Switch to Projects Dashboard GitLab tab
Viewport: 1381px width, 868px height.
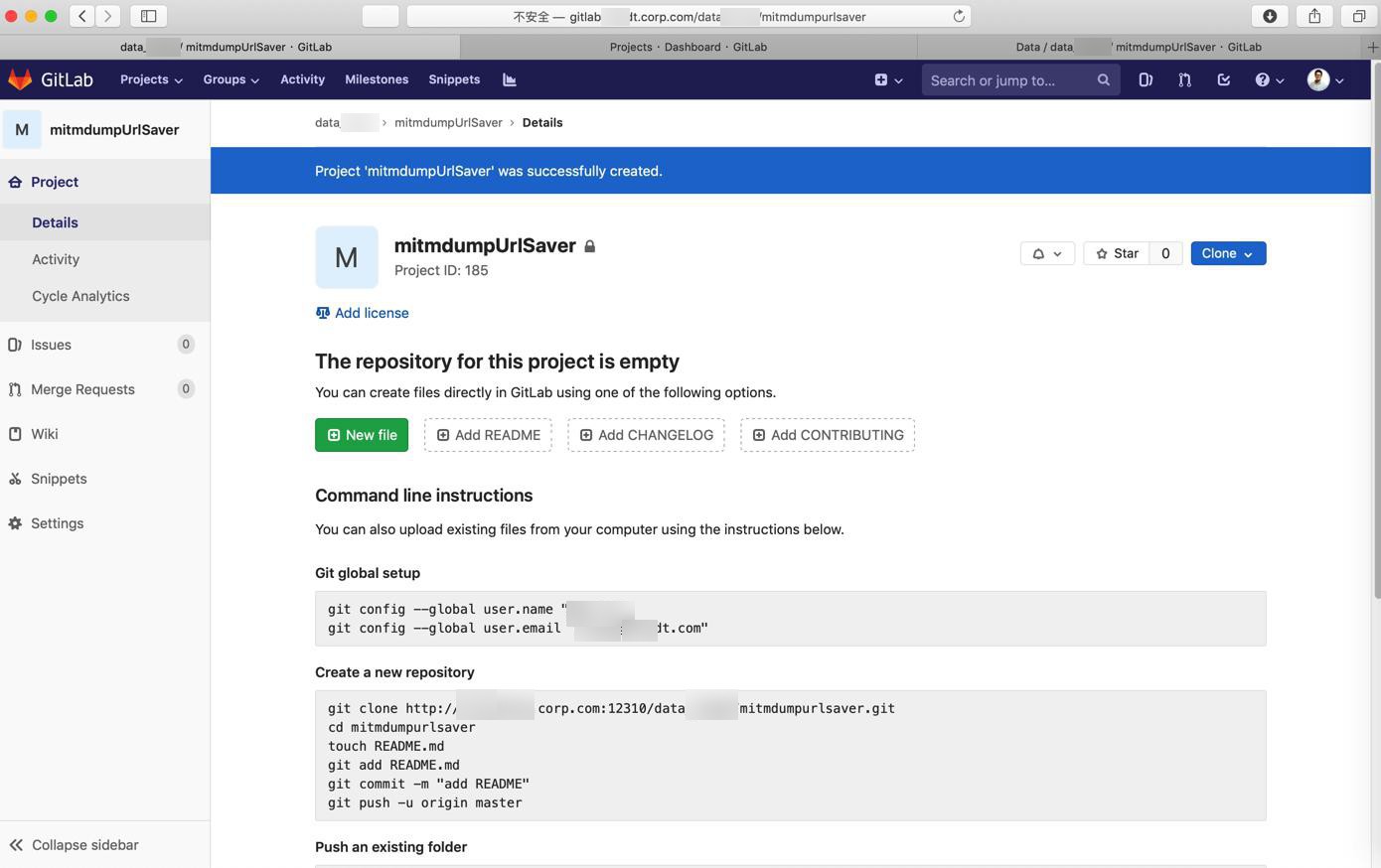coord(689,47)
